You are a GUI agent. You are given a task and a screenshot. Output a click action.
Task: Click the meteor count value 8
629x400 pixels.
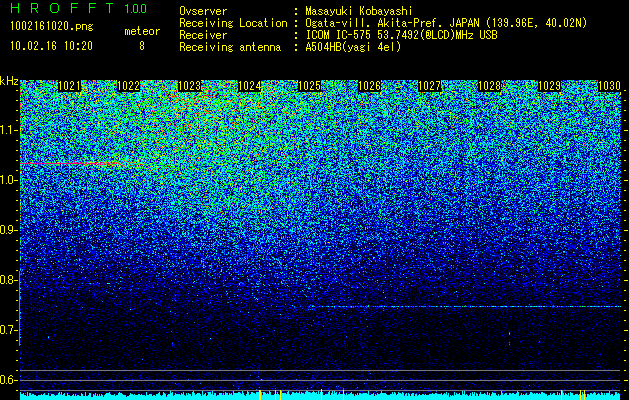(x=142, y=46)
